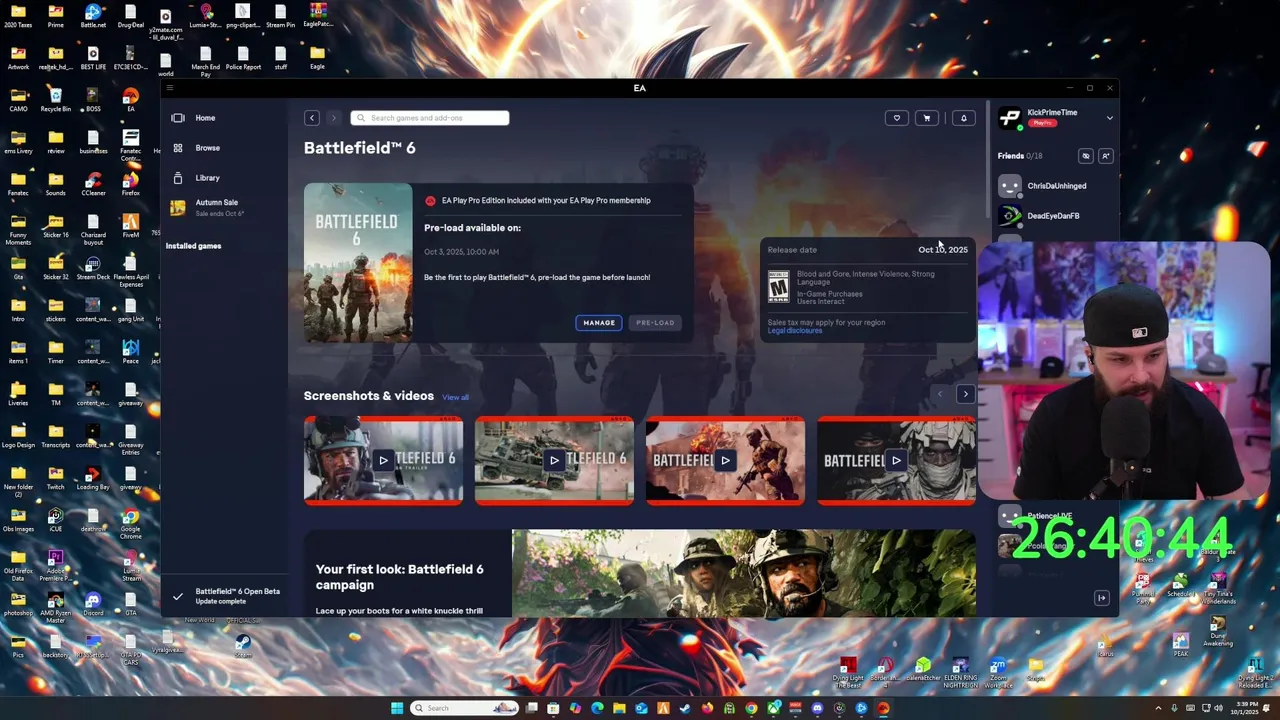Select the balenaEtcher desktop icon

pyautogui.click(x=923, y=669)
